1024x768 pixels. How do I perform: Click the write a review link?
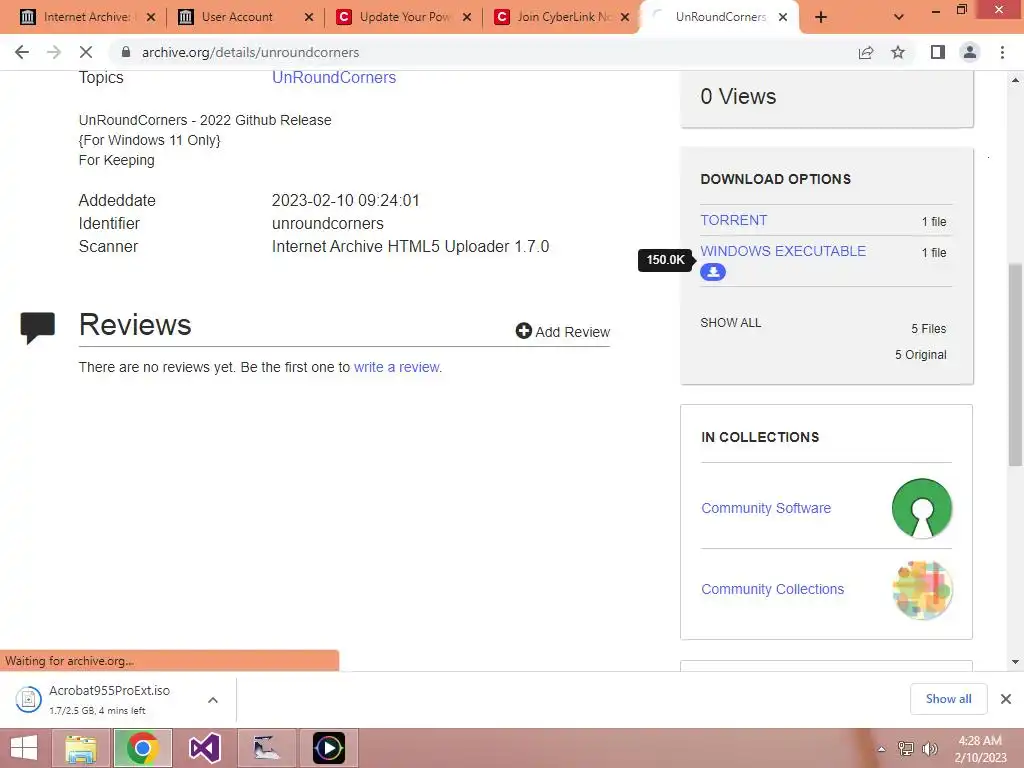pyautogui.click(x=398, y=367)
